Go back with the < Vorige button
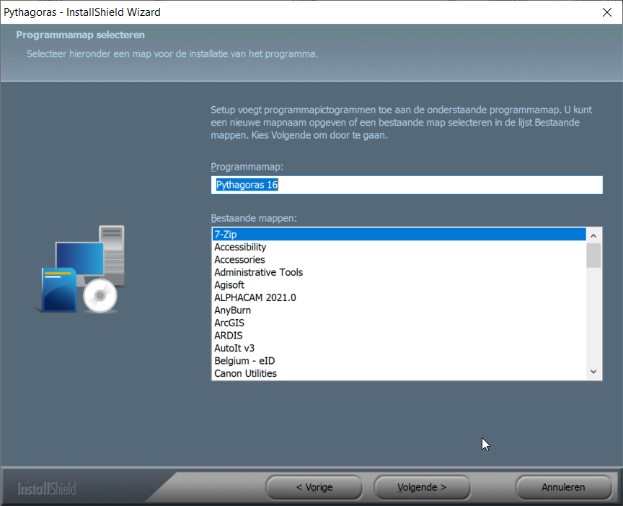 coord(314,487)
